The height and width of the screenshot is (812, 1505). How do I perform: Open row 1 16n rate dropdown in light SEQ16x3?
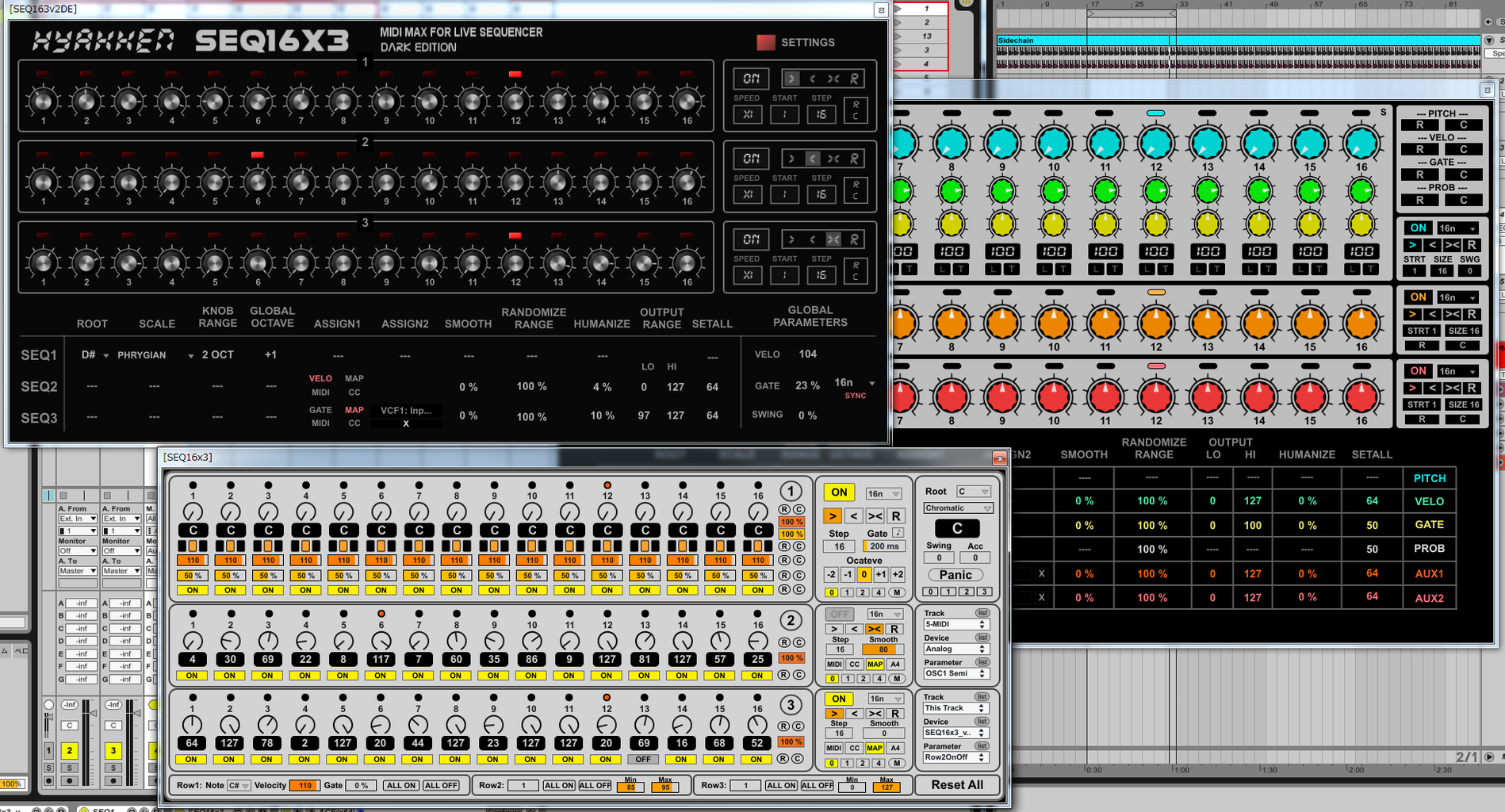pyautogui.click(x=883, y=493)
